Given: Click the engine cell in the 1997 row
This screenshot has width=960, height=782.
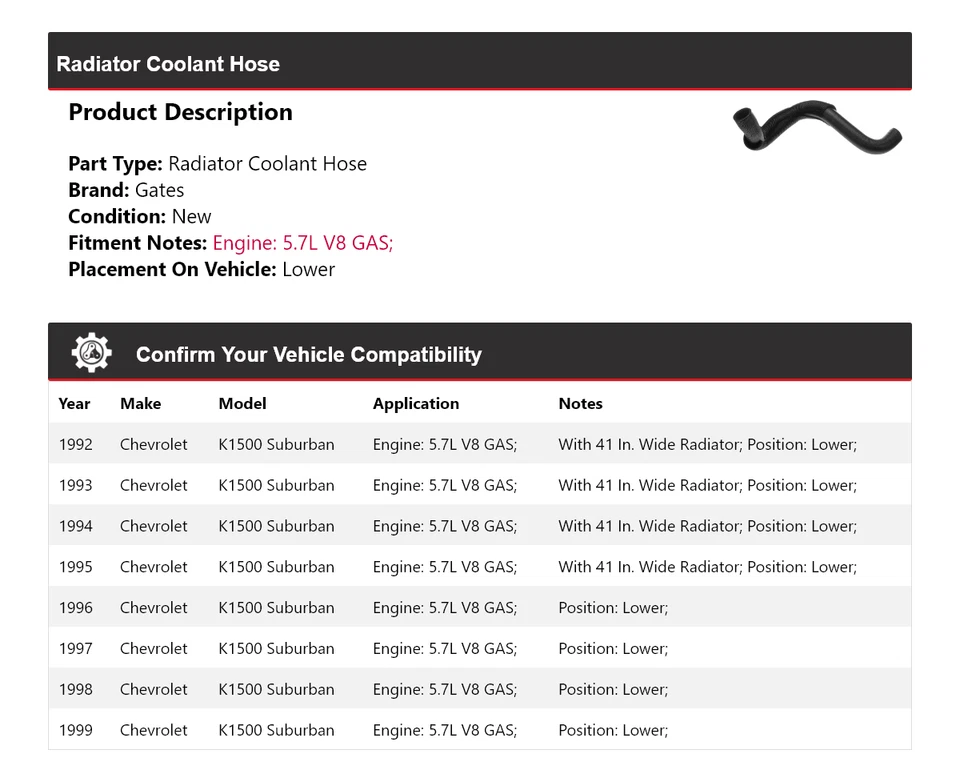Looking at the screenshot, I should click(445, 649).
